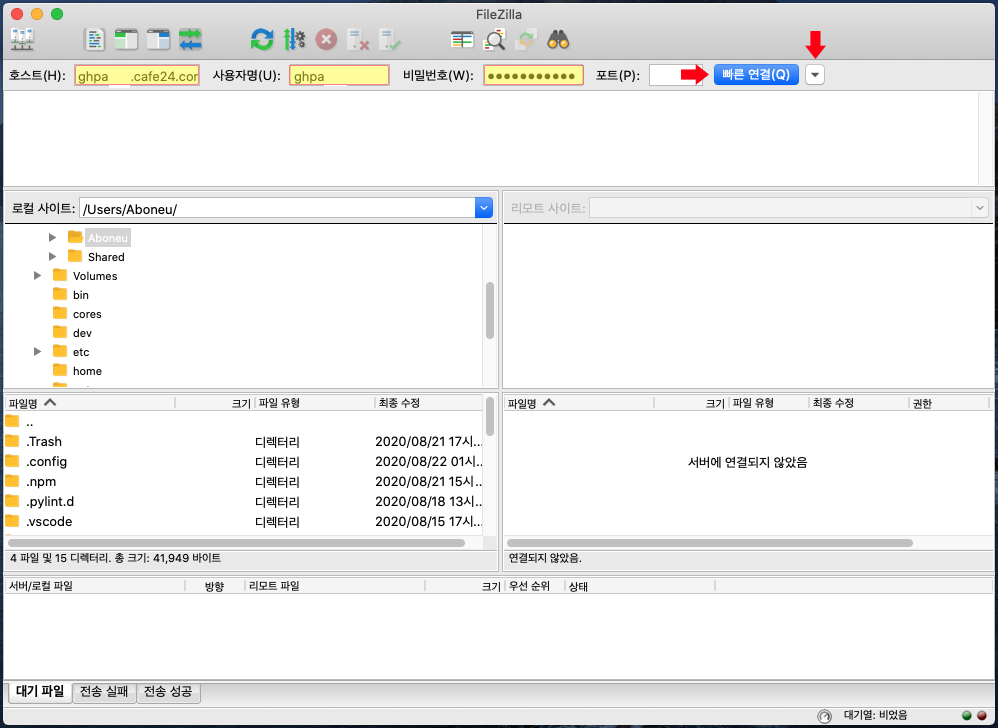Open the 리모트 사이트 path dropdown
The height and width of the screenshot is (728, 998).
(x=980, y=208)
